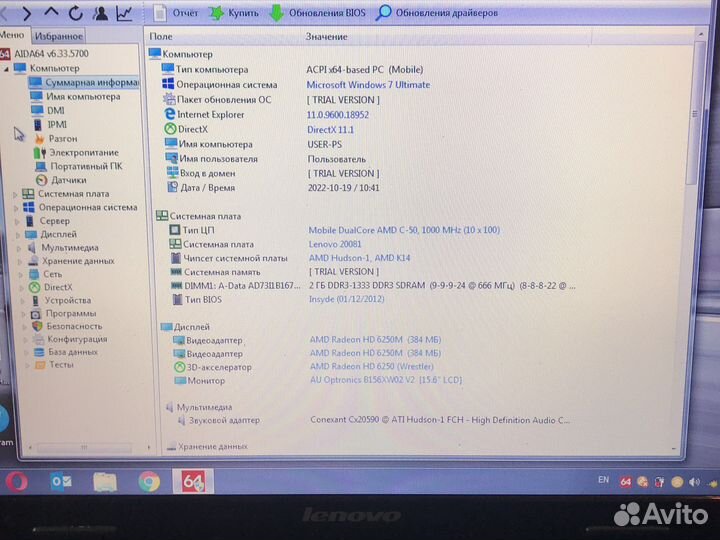
Task: Click the Up level arrow icon
Action: click(51, 12)
